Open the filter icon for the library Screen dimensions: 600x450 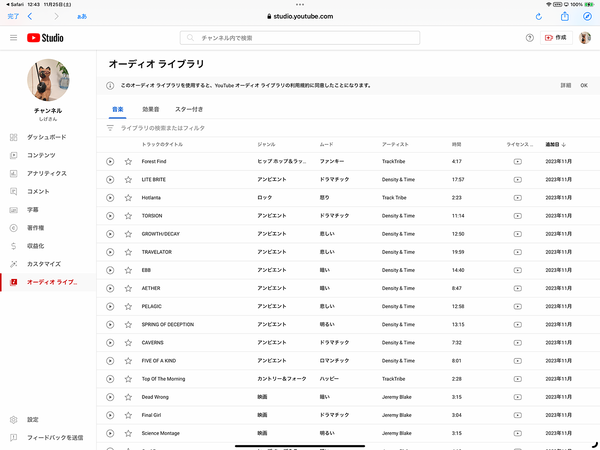110,128
